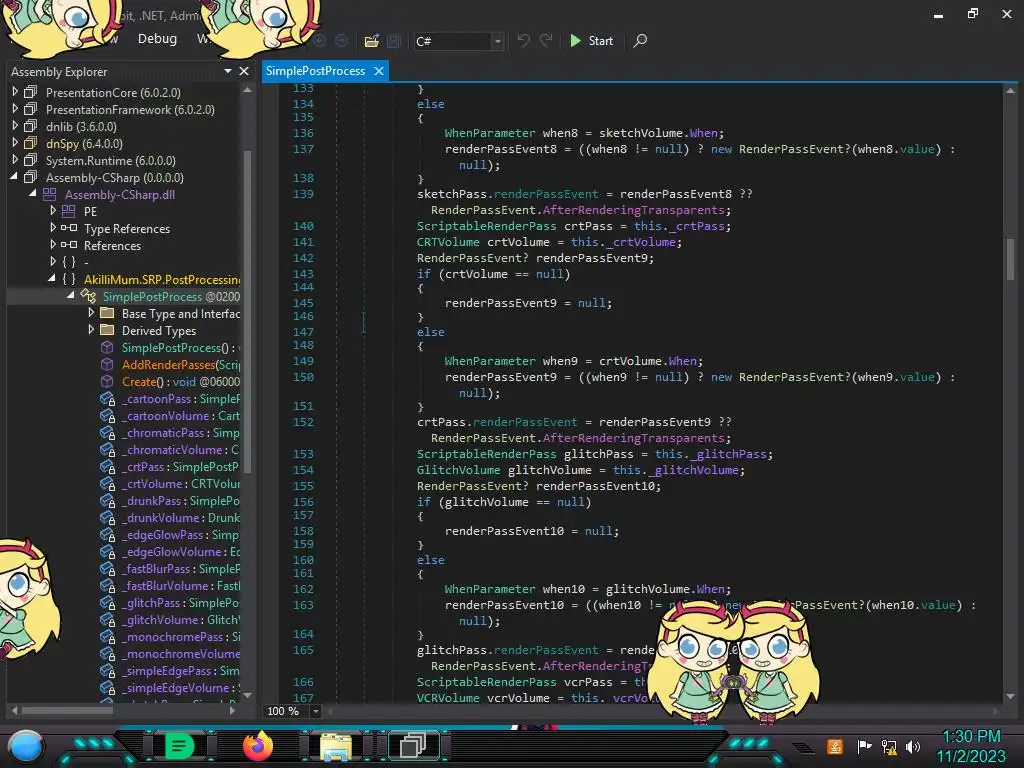Collapse the SimplePostProcess class node
The width and height of the screenshot is (1024, 768).
coord(71,296)
